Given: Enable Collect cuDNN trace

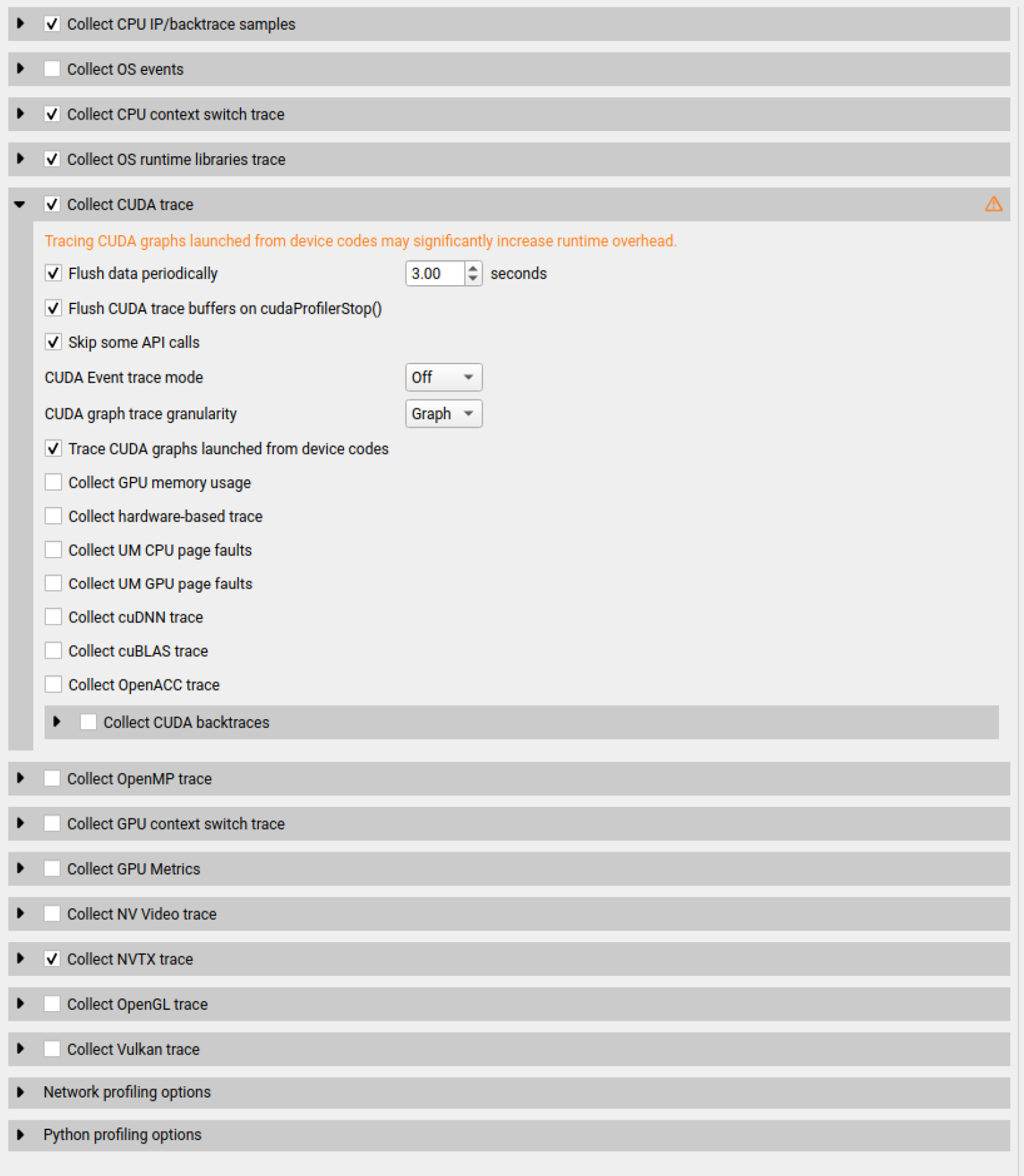Looking at the screenshot, I should coord(53,616).
